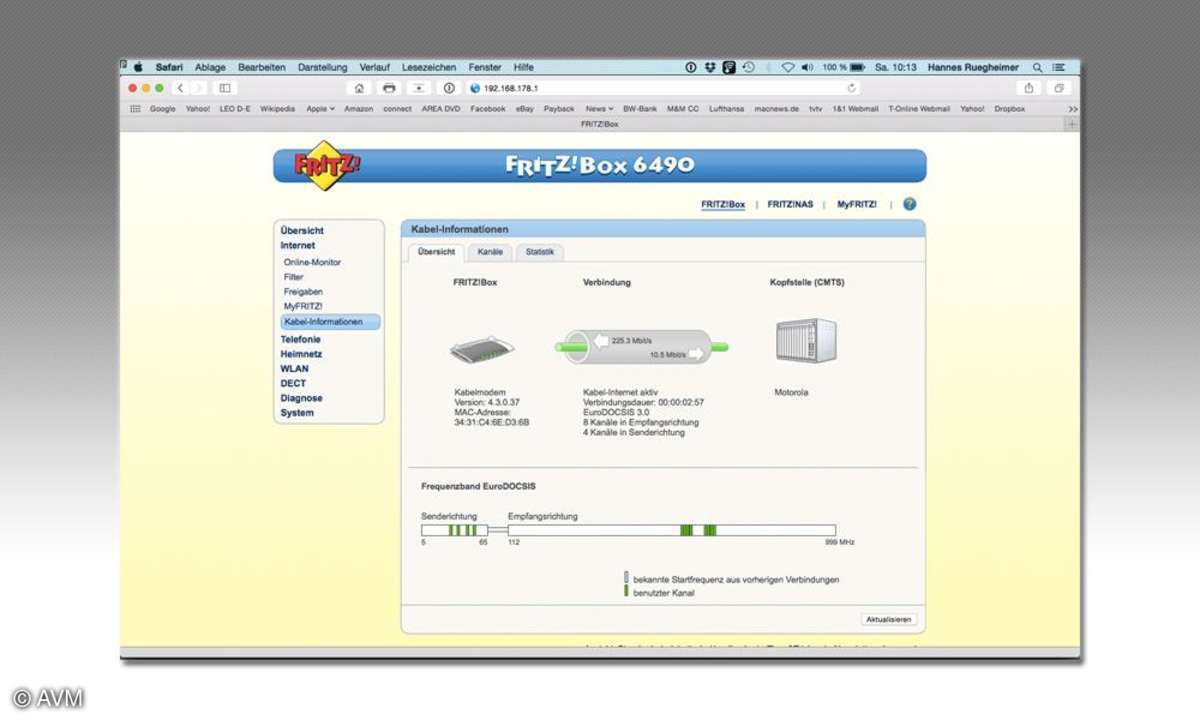1200x720 pixels.
Task: Click the 1Password toolbar extension icon
Action: (449, 88)
